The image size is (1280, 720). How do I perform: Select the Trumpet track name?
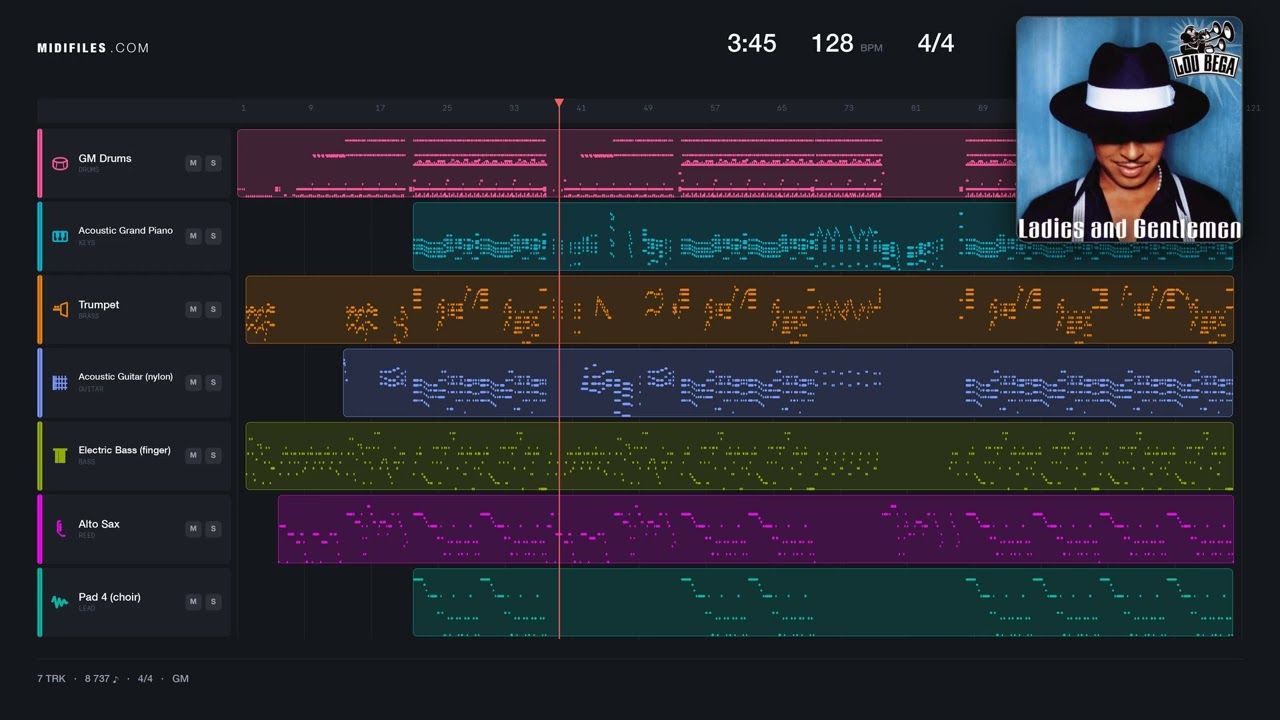(x=99, y=305)
